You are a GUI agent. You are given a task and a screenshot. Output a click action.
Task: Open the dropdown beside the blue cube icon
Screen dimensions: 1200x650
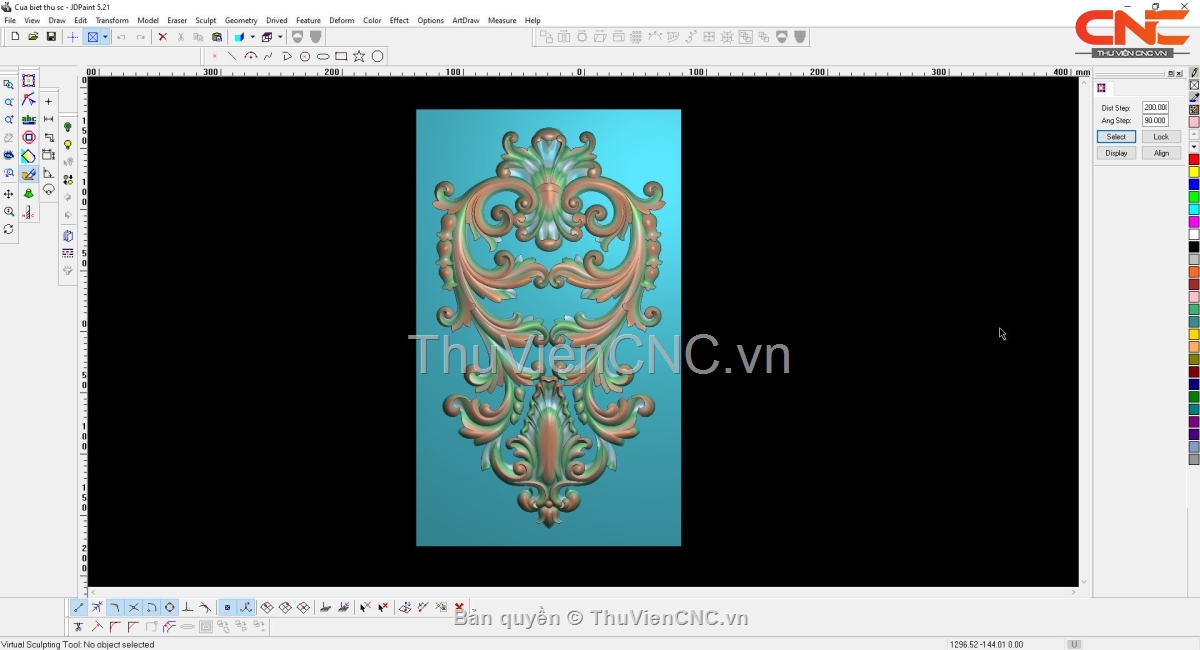(252, 37)
